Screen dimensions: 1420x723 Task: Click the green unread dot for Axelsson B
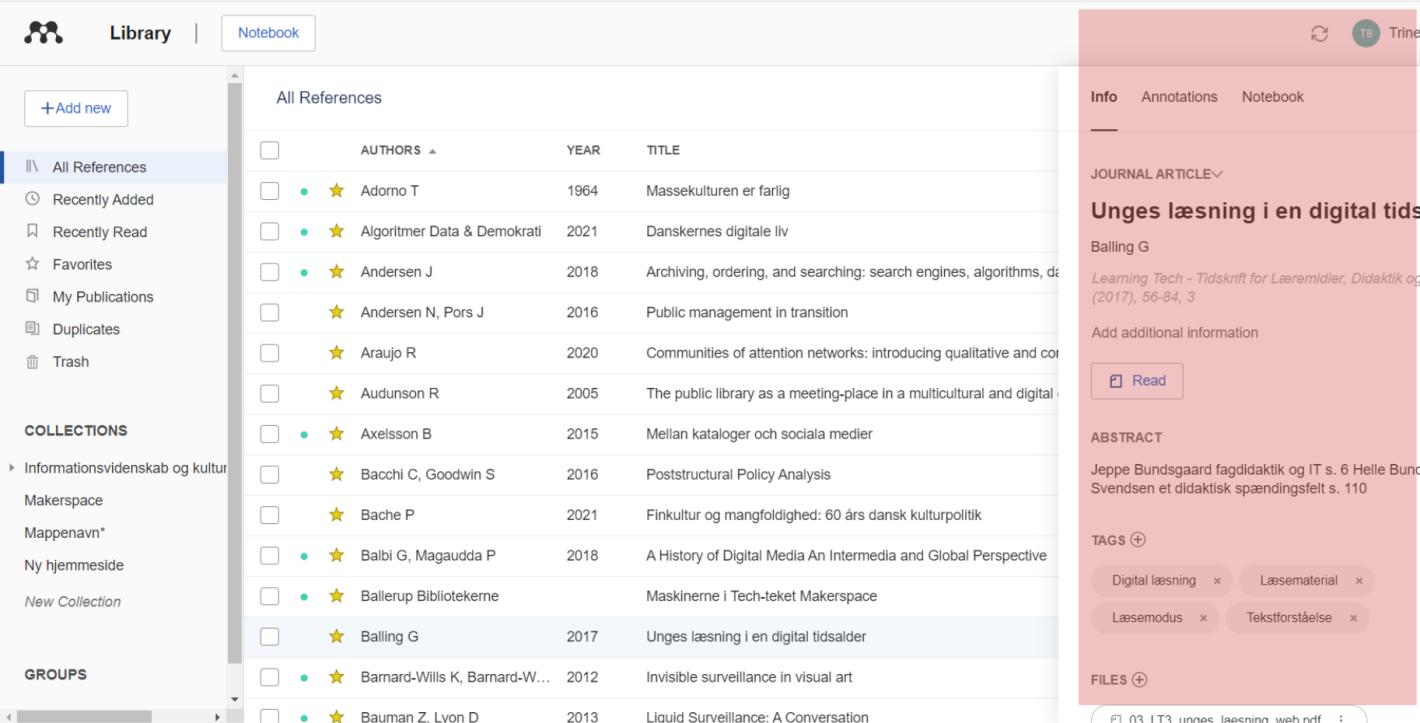pos(304,435)
